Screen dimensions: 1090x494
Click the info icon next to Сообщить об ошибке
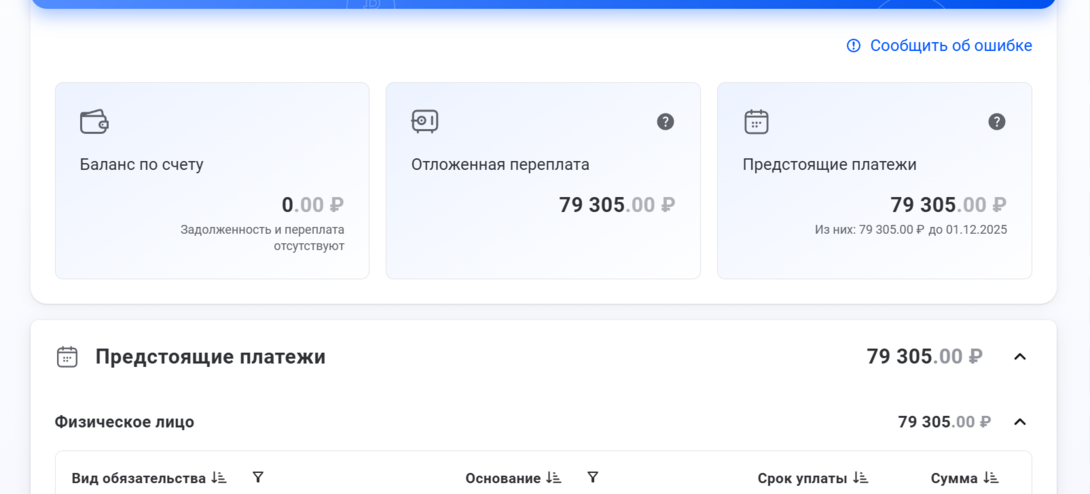853,46
